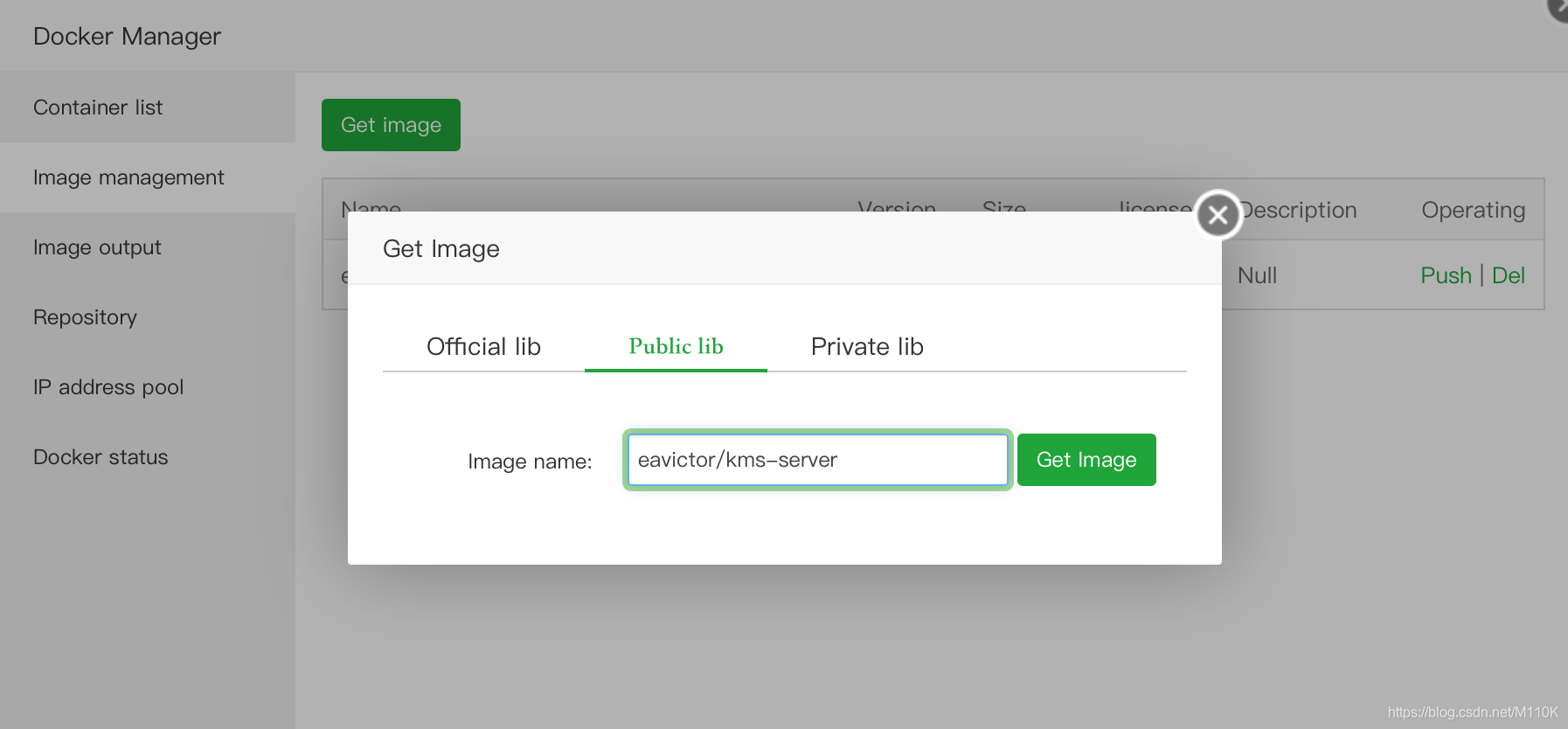Image resolution: width=1568 pixels, height=729 pixels.
Task: Open the Private lib tab
Action: click(x=867, y=347)
